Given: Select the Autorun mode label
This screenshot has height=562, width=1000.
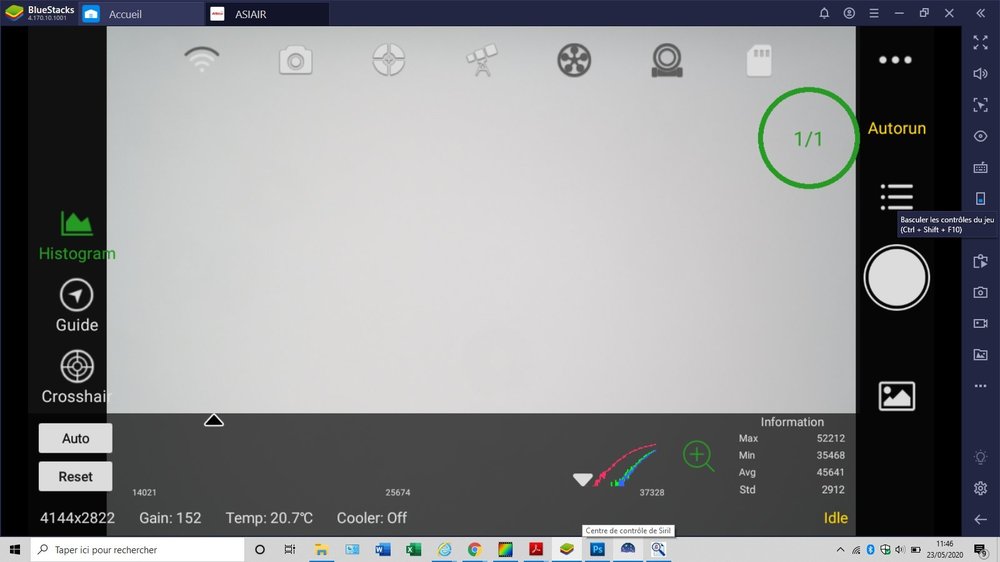Looking at the screenshot, I should [x=897, y=128].
